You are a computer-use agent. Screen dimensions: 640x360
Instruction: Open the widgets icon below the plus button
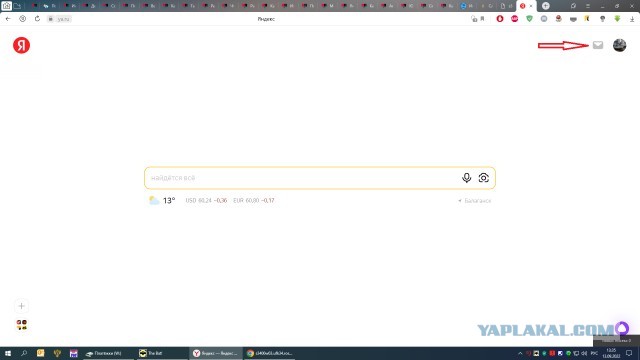point(22,325)
